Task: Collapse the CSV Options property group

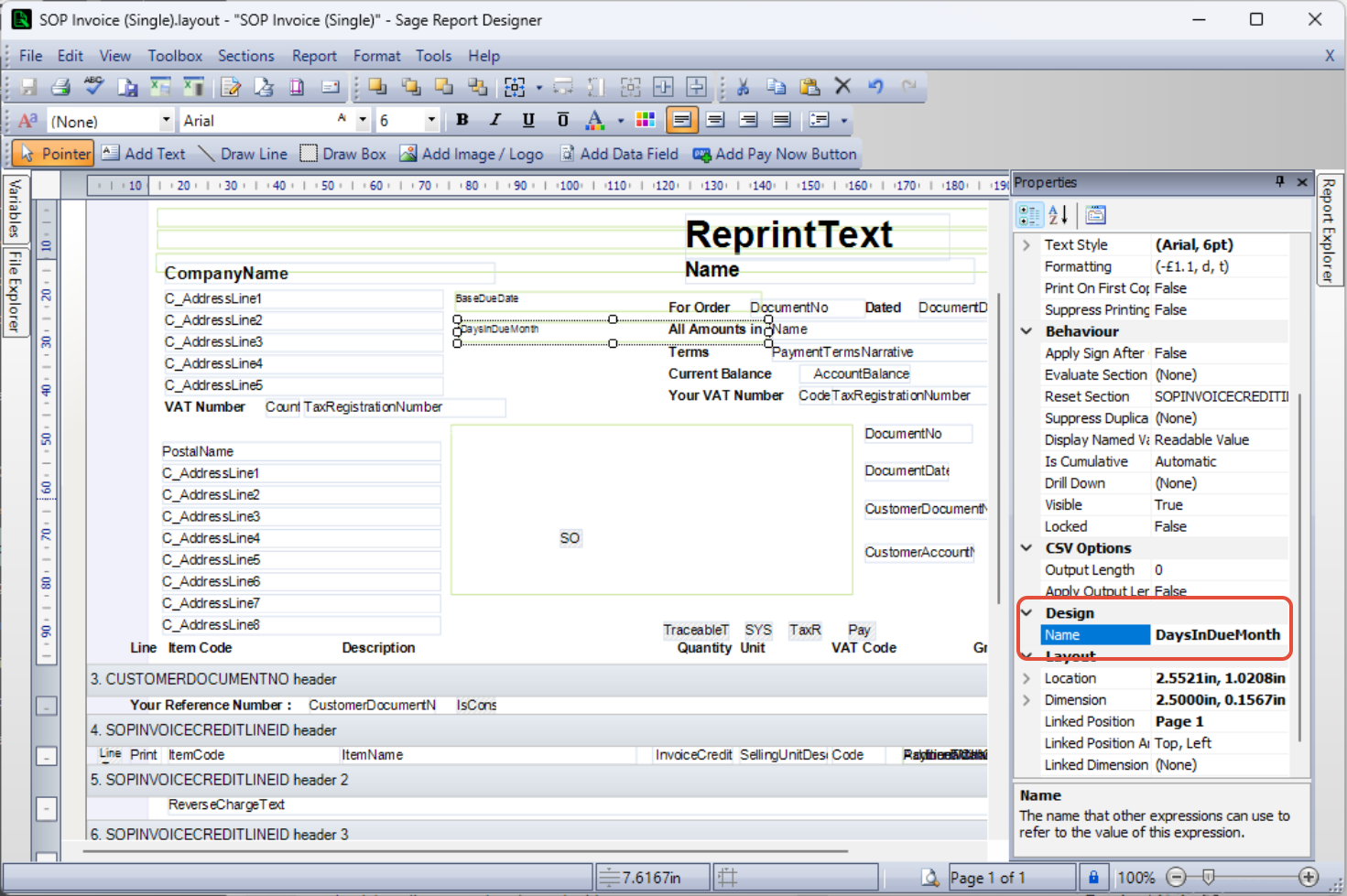Action: (1027, 548)
